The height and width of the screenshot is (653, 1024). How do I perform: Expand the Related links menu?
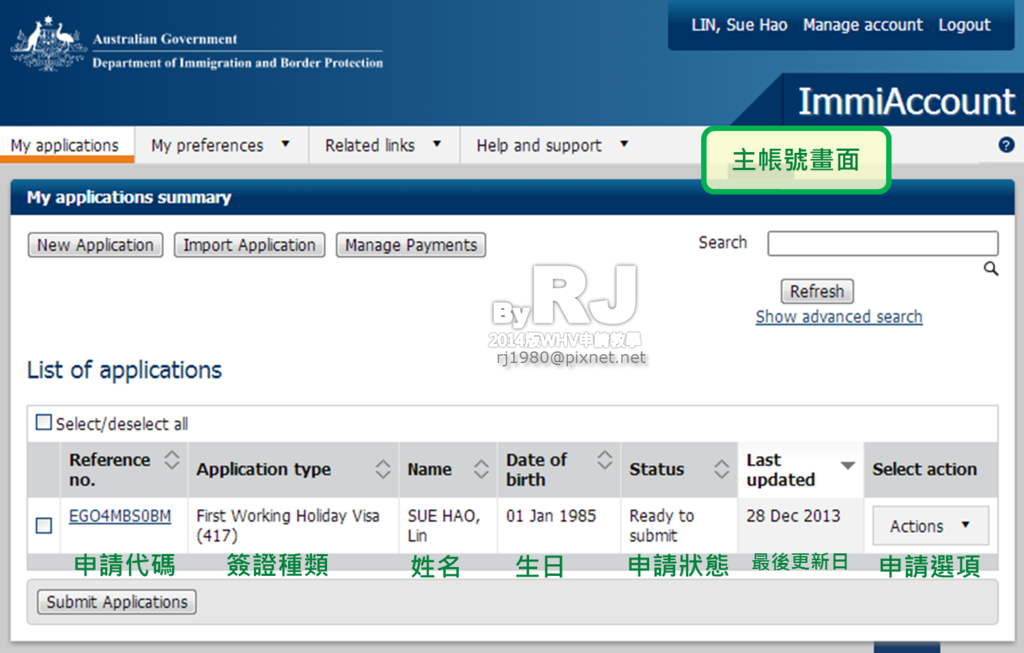(383, 145)
